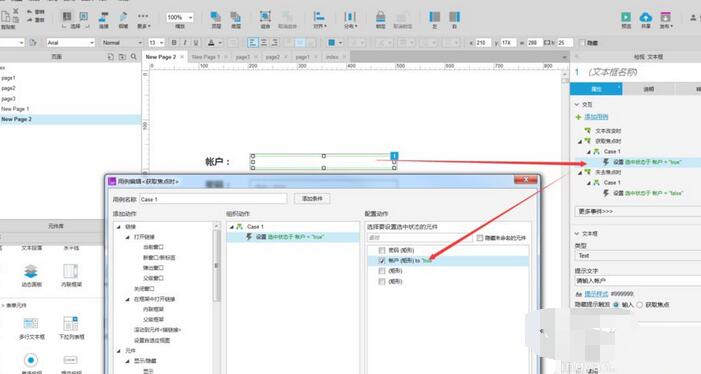Bring widget to front icon
701x374 pixels.
click(216, 17)
